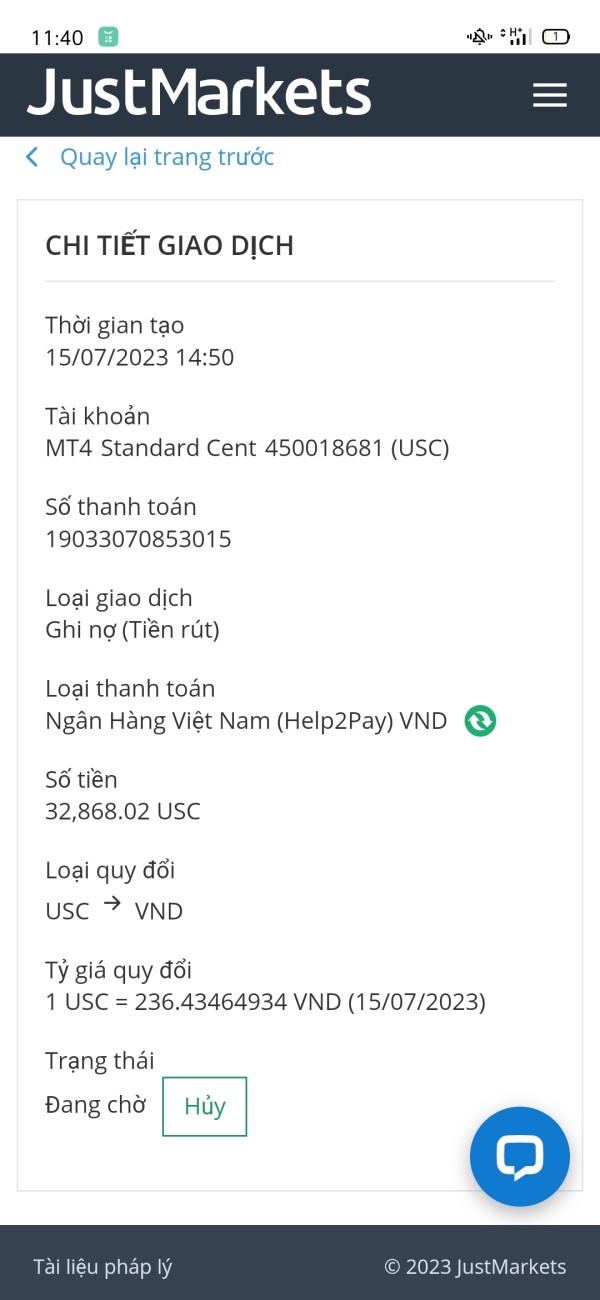Image resolution: width=600 pixels, height=1300 pixels.
Task: Tap the mobile signal strength icon
Action: point(515,37)
